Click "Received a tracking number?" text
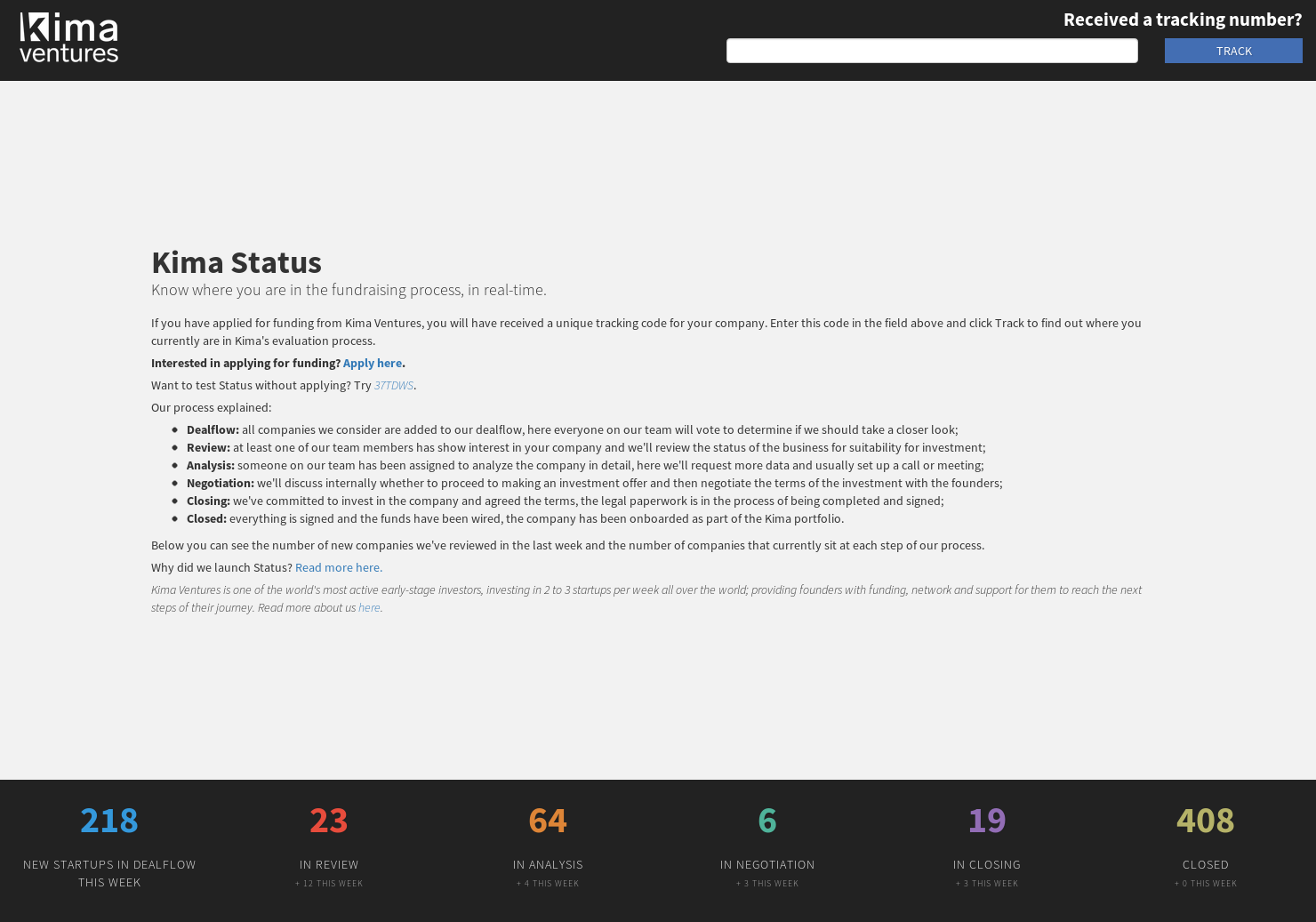The width and height of the screenshot is (1316, 922). pos(1182,19)
